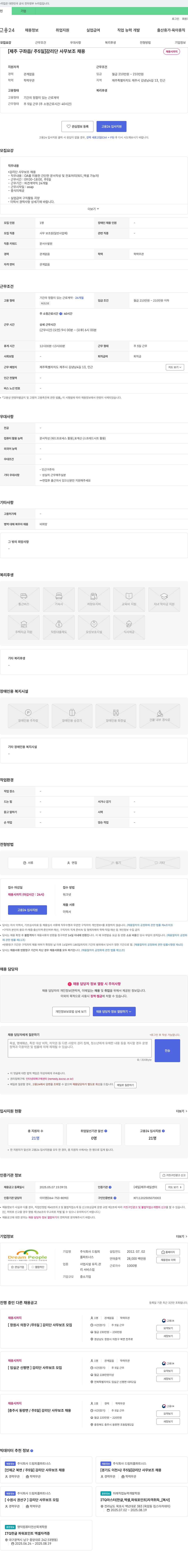
Task: Click the 기숙사 benefit icon
Action: (x=59, y=600)
